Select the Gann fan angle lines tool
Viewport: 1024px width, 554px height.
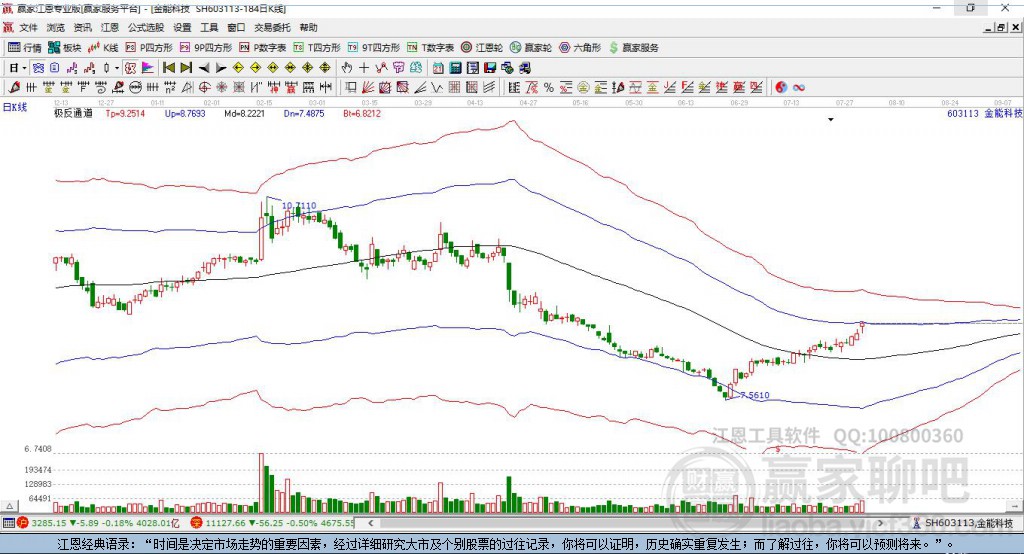click(367, 88)
